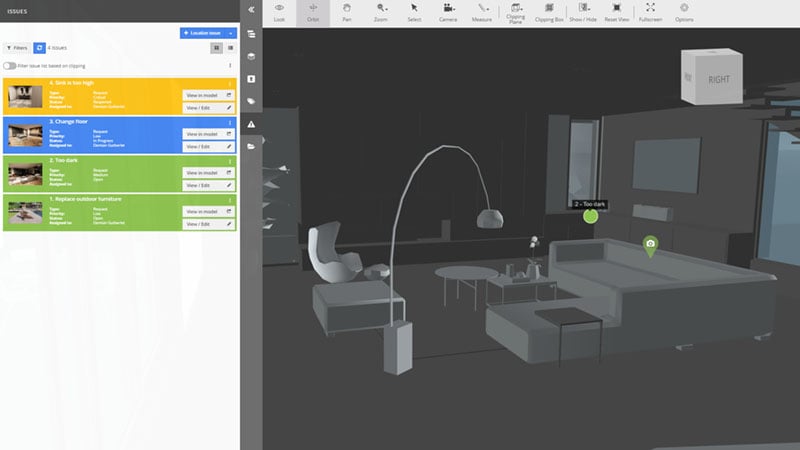The width and height of the screenshot is (800, 450).
Task: Select the Look navigation tool
Action: coord(279,13)
